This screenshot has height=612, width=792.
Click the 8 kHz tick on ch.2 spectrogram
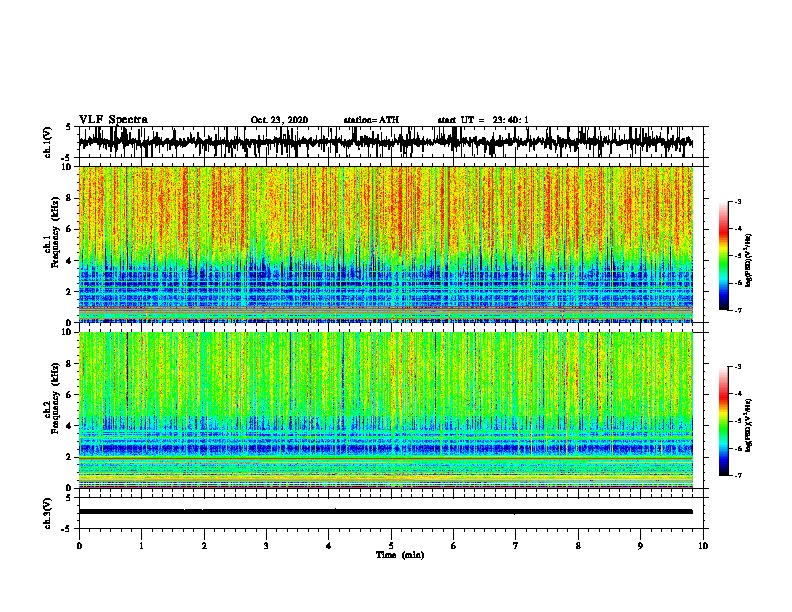(69, 364)
